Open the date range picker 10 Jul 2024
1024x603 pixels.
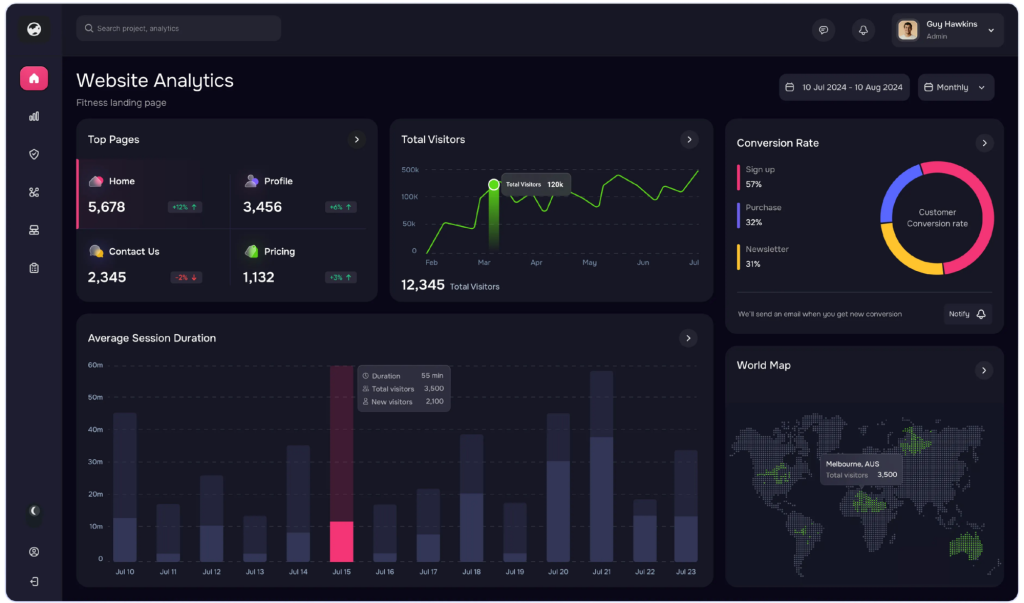pos(844,87)
